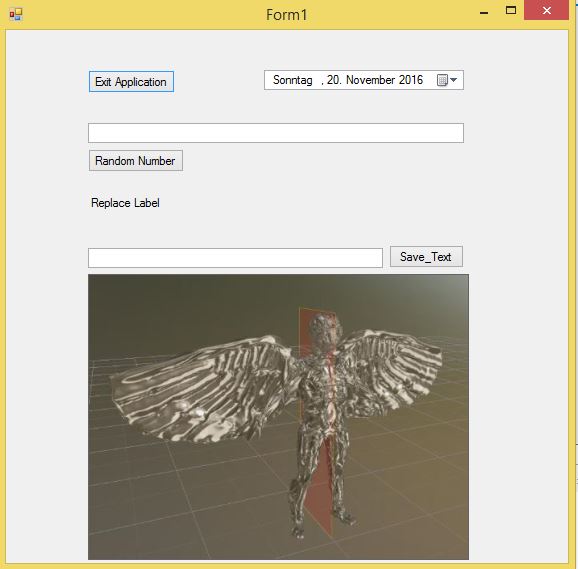The width and height of the screenshot is (578, 569).
Task: Open the calendar dropdown of the date picker
Action: [x=447, y=80]
